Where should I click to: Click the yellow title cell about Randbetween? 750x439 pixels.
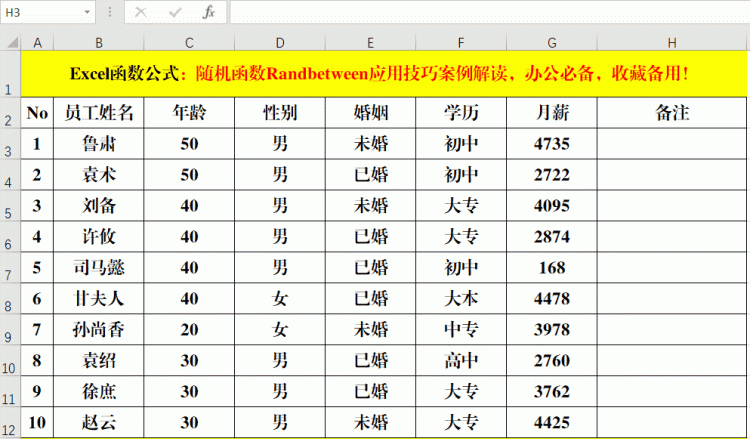click(x=384, y=74)
